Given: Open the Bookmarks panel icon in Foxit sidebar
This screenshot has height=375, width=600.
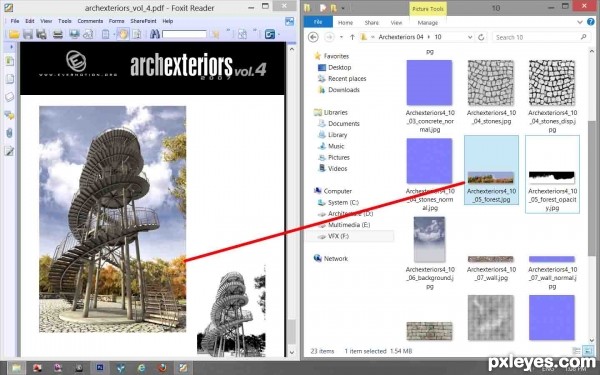Looking at the screenshot, I should (x=10, y=61).
